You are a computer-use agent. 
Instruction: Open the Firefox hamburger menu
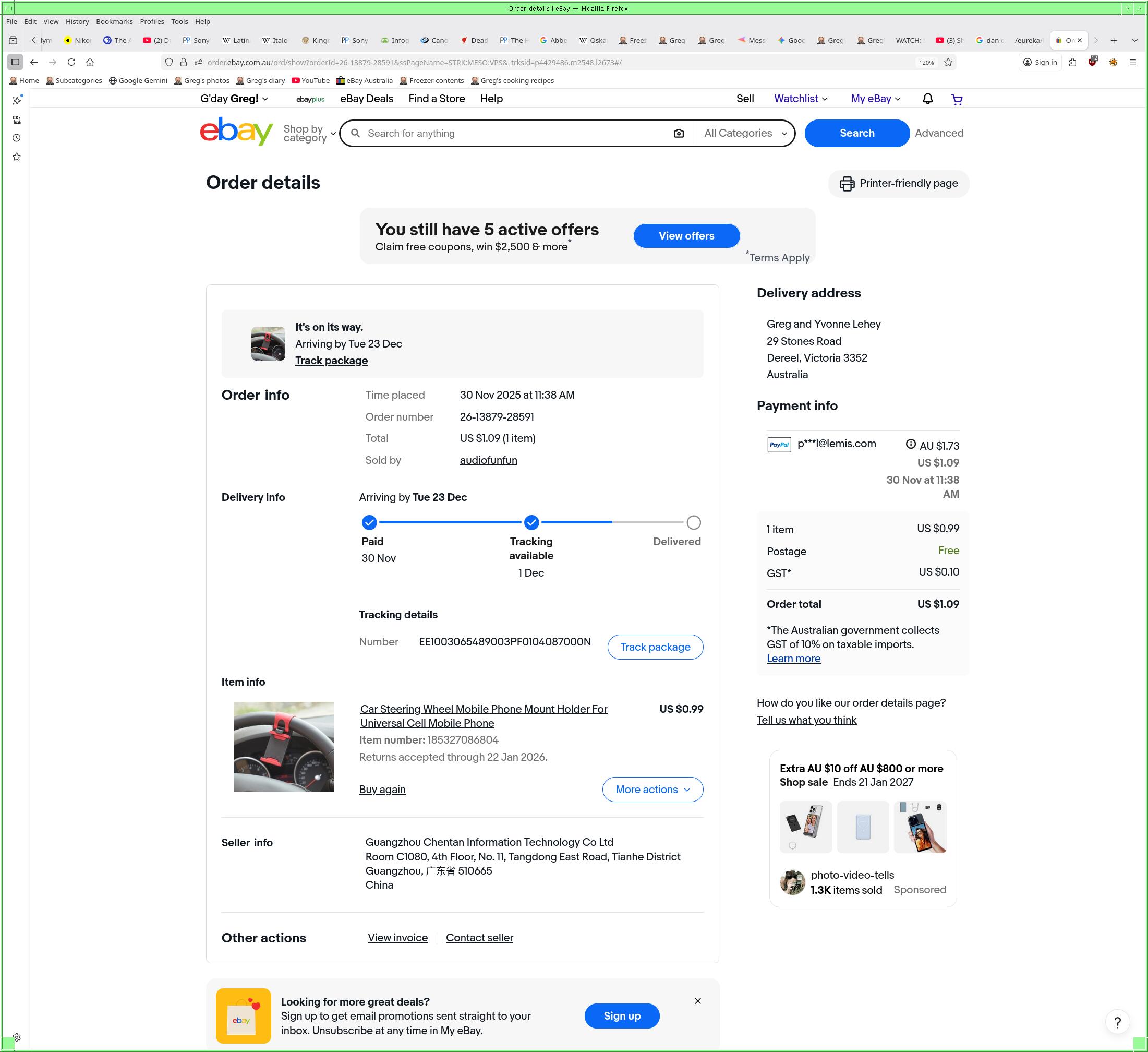(1133, 62)
